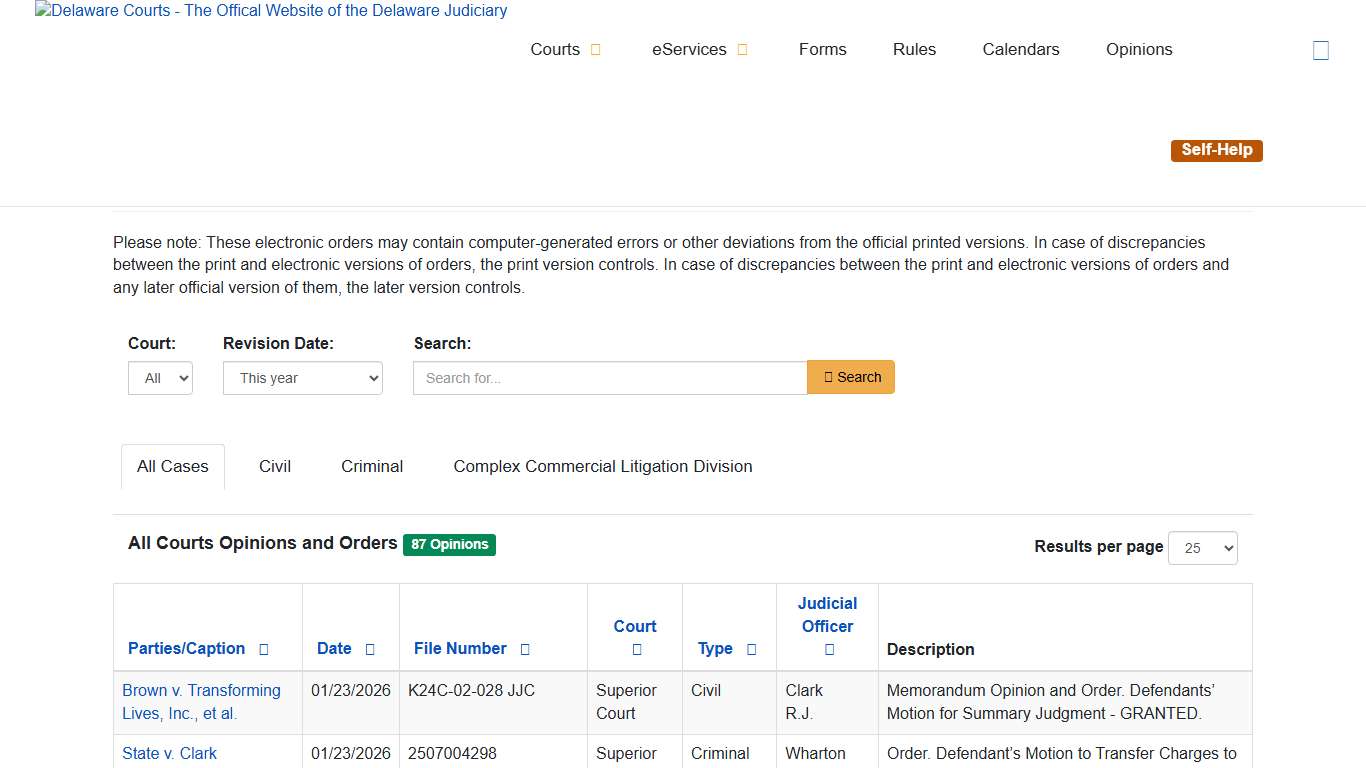Click the icon in the top-right header corner
This screenshot has width=1366, height=768.
[x=1320, y=50]
